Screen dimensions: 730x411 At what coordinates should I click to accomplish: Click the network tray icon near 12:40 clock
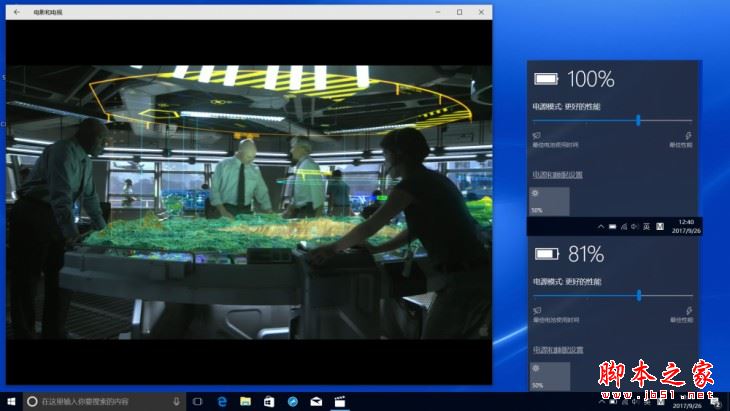tap(624, 227)
